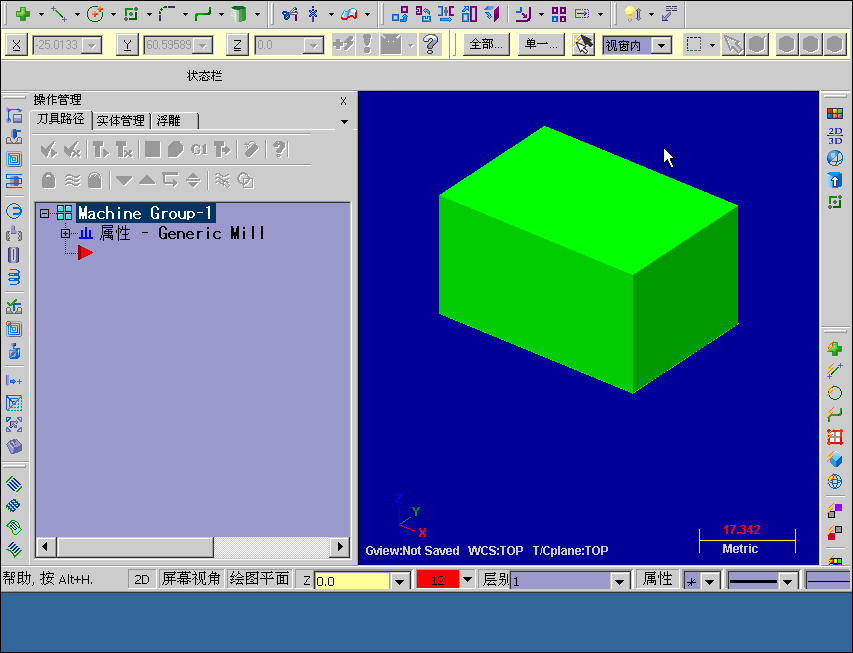Select all operations with the green checkmark icon
The image size is (853, 653).
[x=49, y=149]
